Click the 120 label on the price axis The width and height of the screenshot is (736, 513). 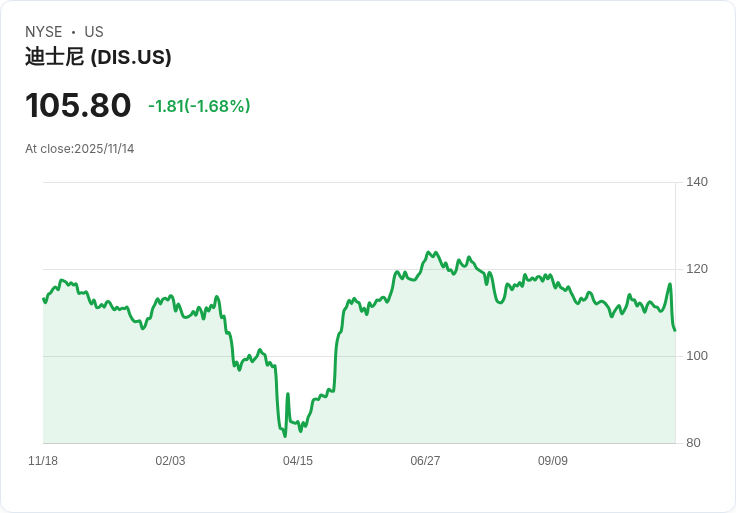coord(697,269)
